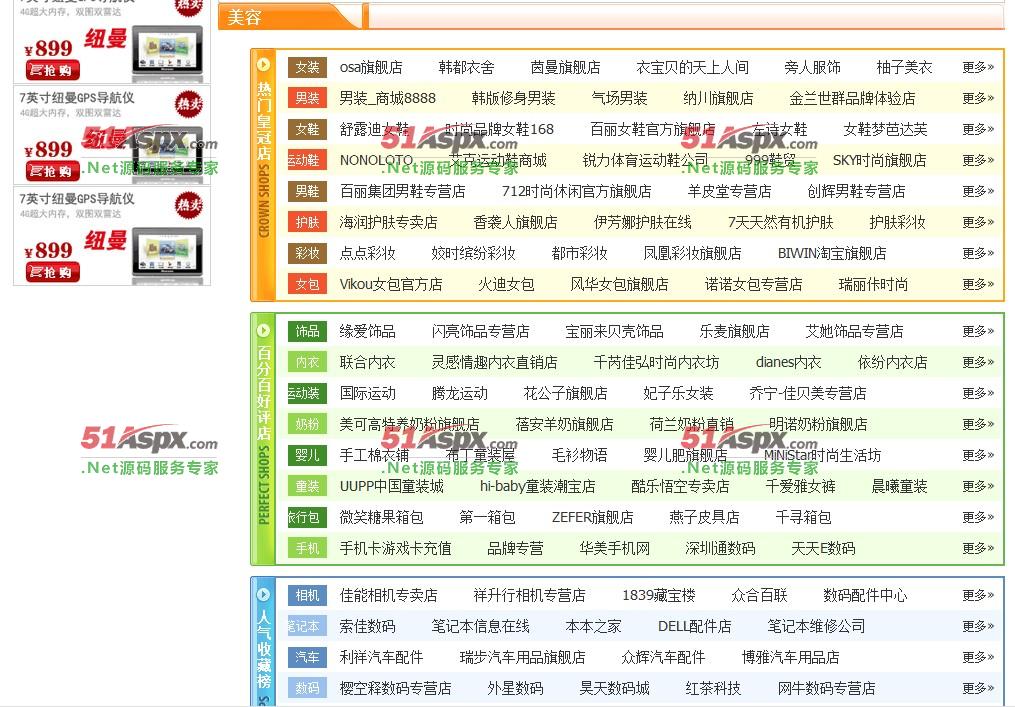The image size is (1015, 707).
Task: Open ZEFER旗舰店 link
Action: (592, 517)
